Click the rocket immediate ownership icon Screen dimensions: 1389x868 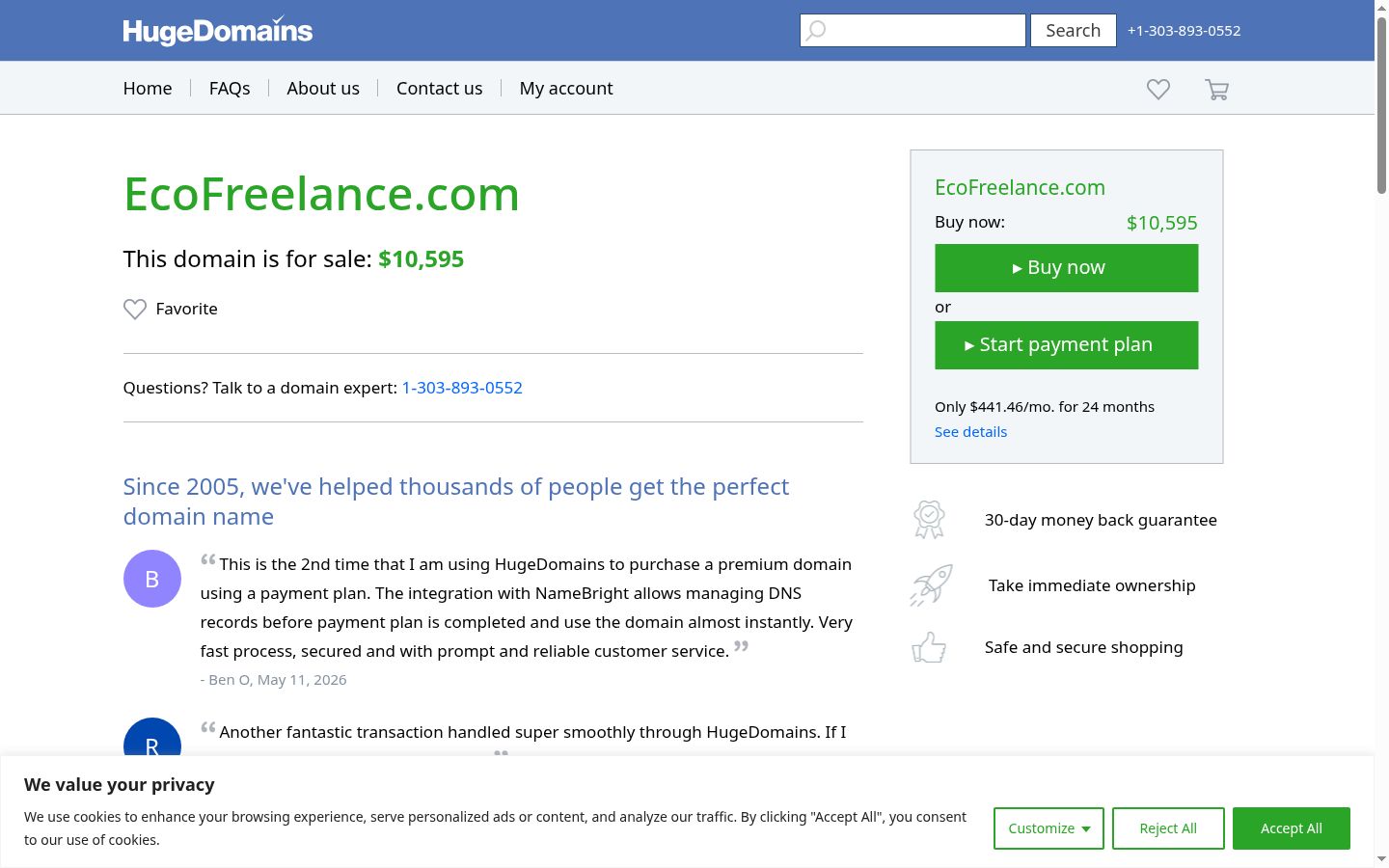[931, 585]
